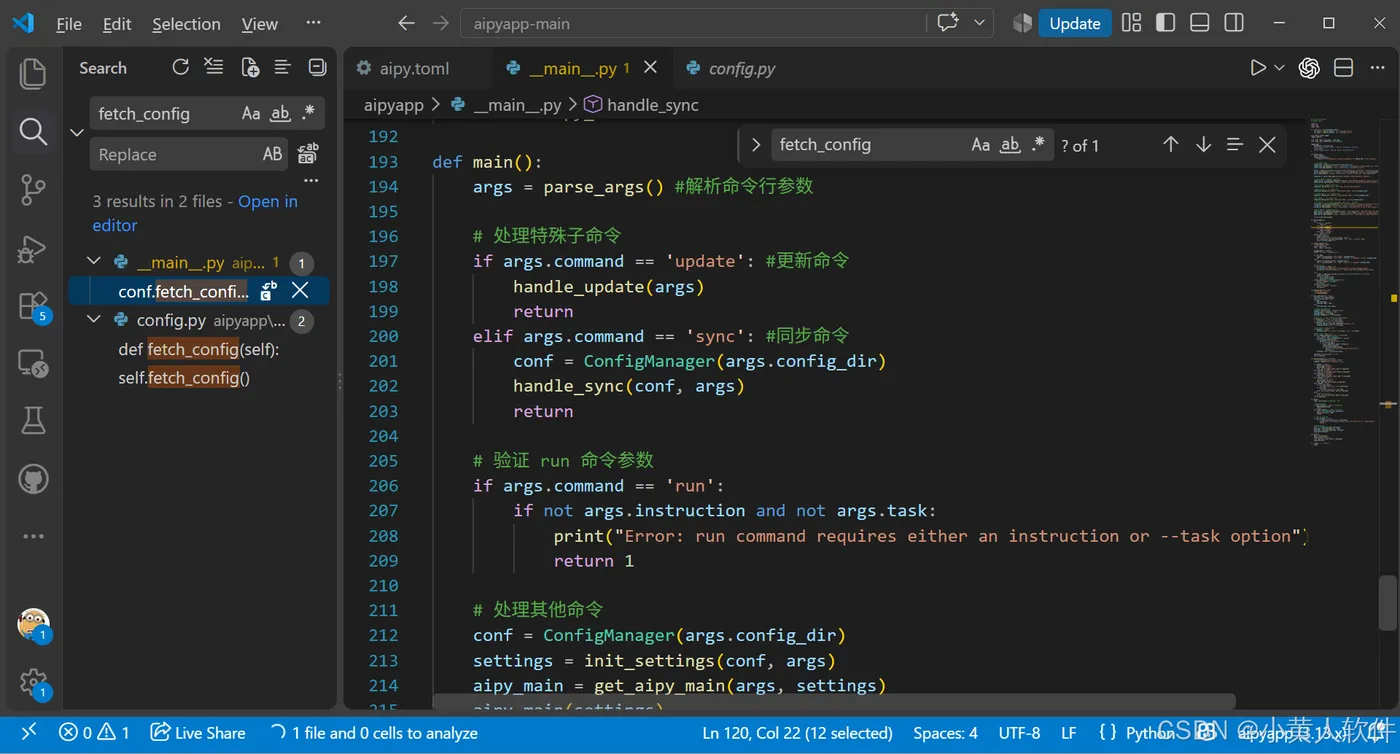Toggle Match Case in the editor find widget
Image resolution: width=1400 pixels, height=754 pixels.
click(981, 145)
